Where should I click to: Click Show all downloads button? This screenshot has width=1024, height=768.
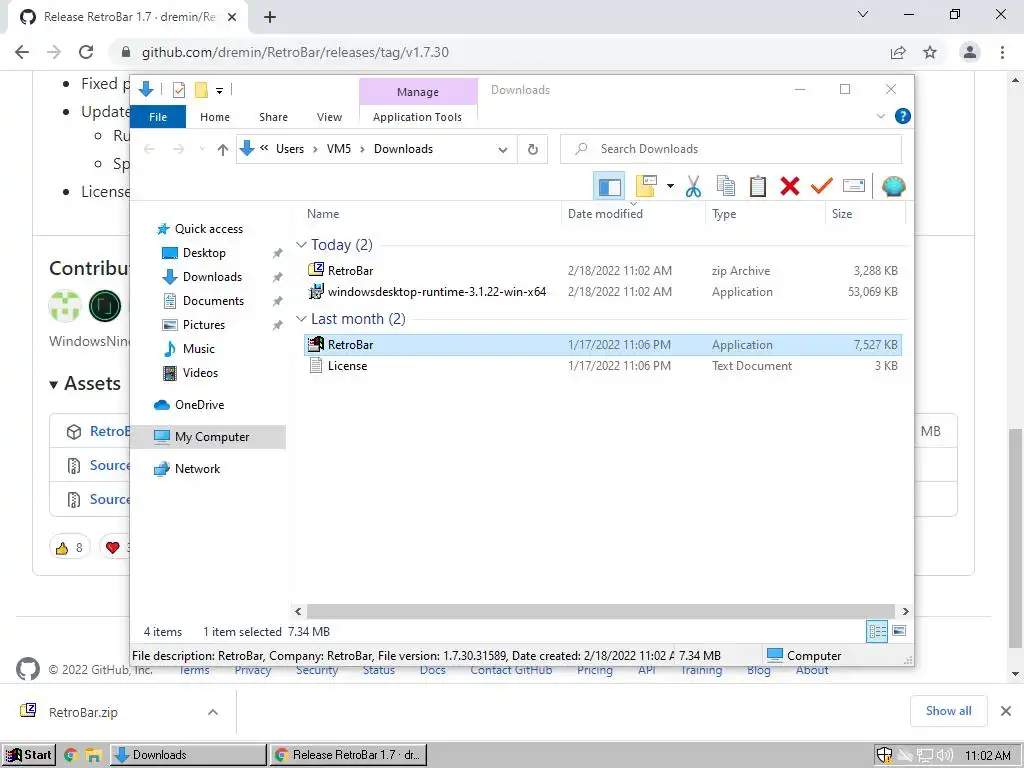948,711
